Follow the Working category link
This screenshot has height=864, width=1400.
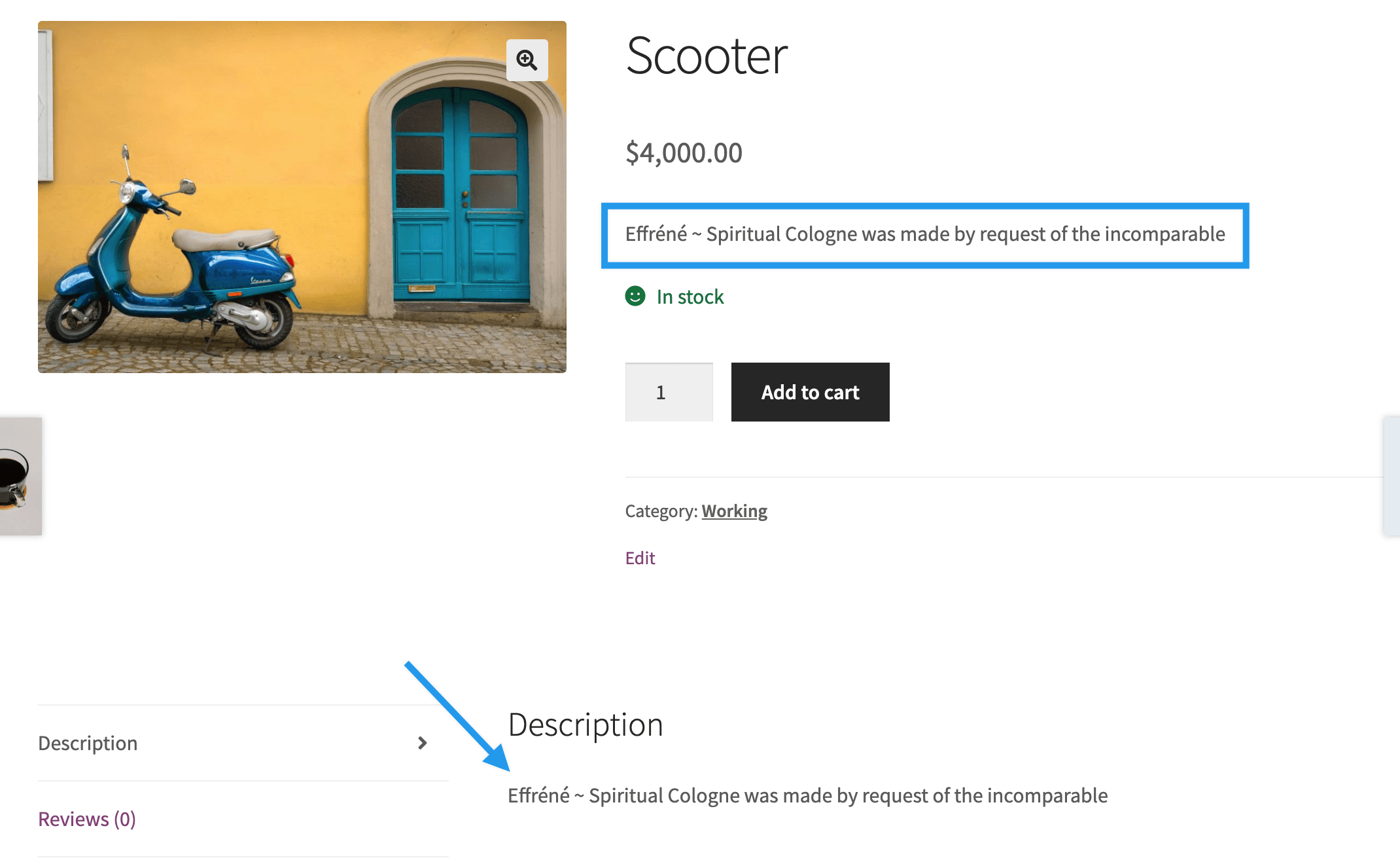734,511
